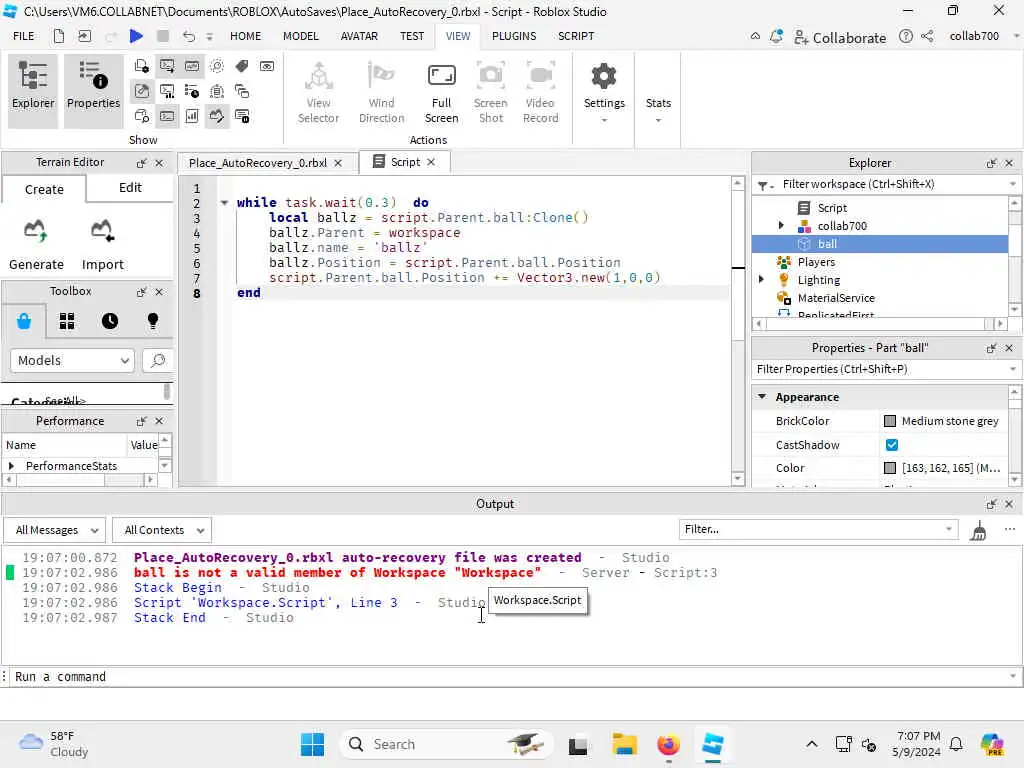Open the notifications bell icon in title ribbon
This screenshot has height=768, width=1024.
pos(776,37)
